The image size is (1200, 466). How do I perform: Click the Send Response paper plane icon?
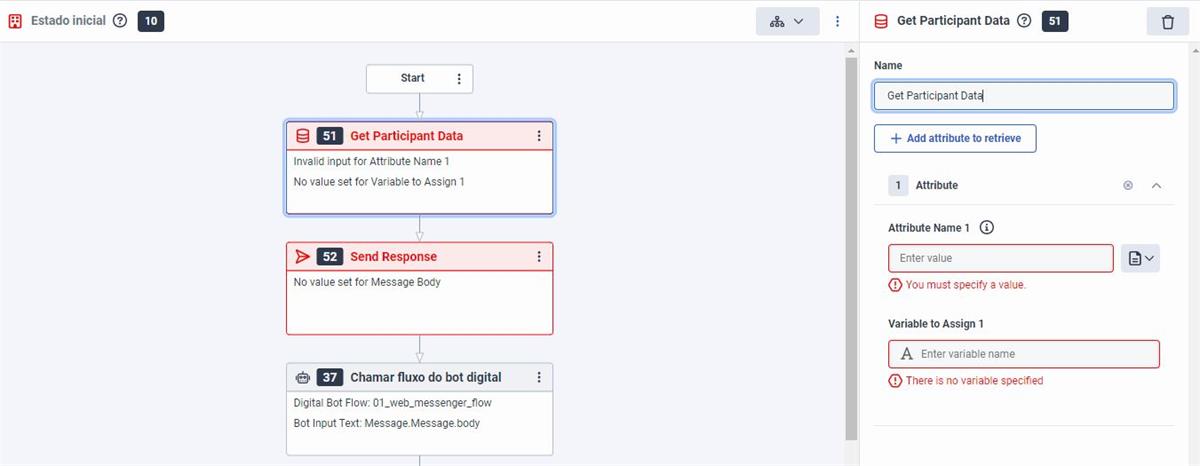303,257
